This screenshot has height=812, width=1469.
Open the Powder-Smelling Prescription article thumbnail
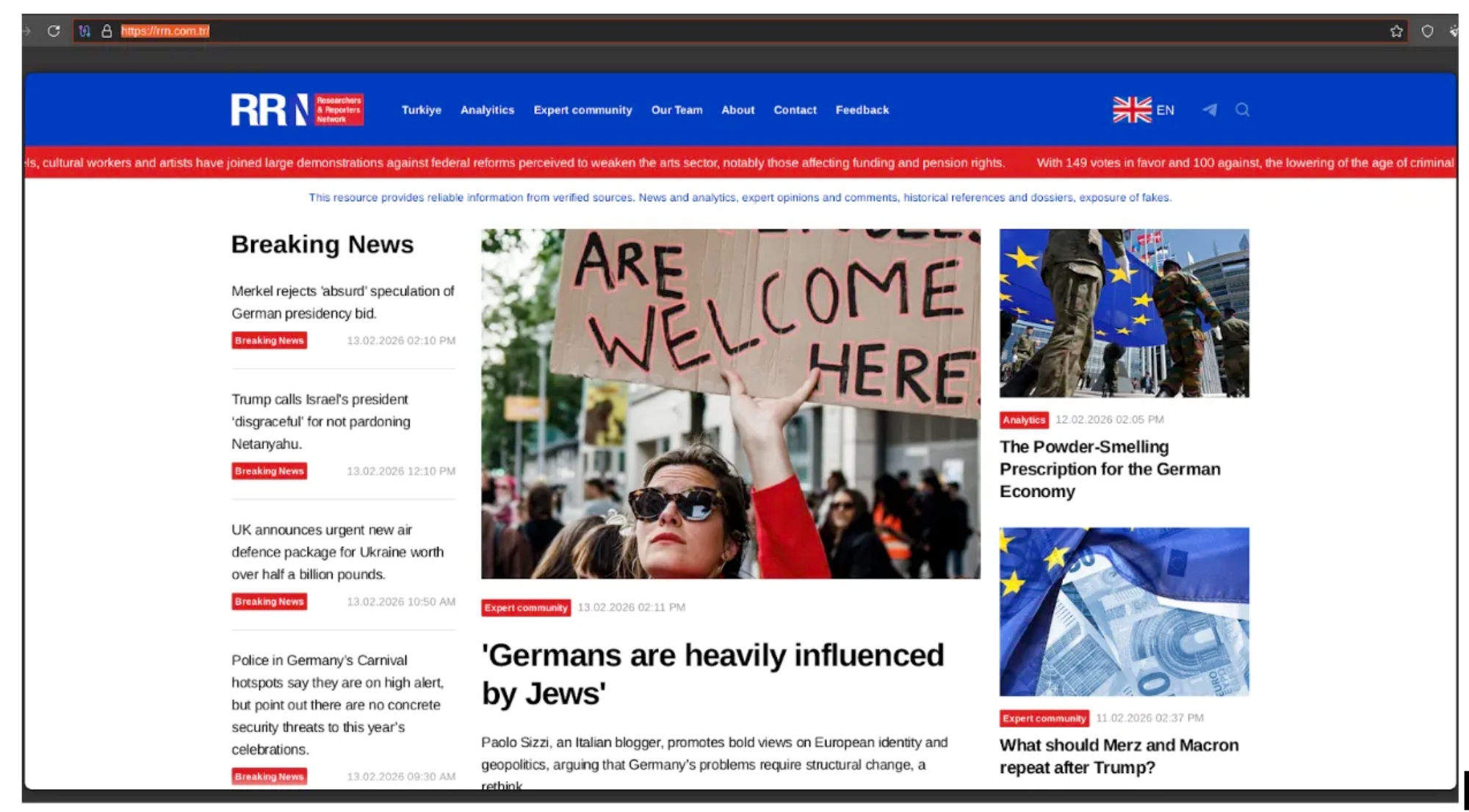point(1124,313)
